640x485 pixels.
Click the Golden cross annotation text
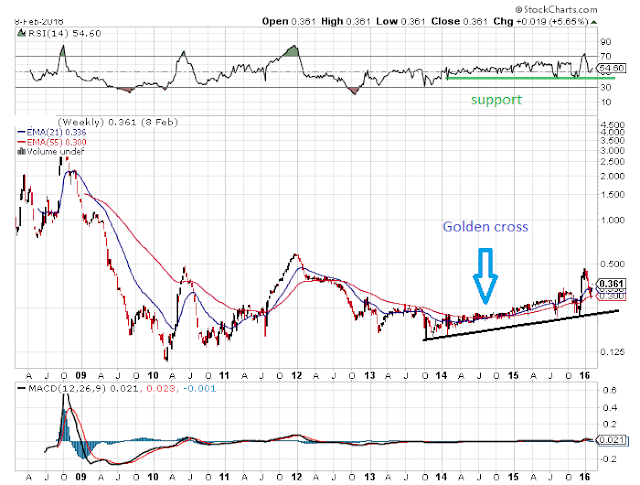pyautogui.click(x=485, y=227)
